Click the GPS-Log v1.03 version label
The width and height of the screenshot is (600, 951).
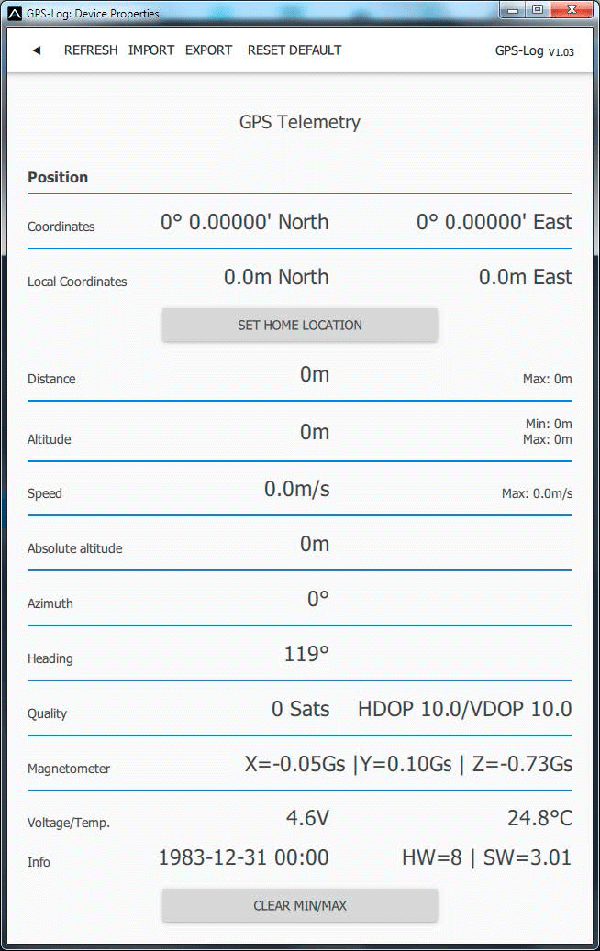point(532,51)
